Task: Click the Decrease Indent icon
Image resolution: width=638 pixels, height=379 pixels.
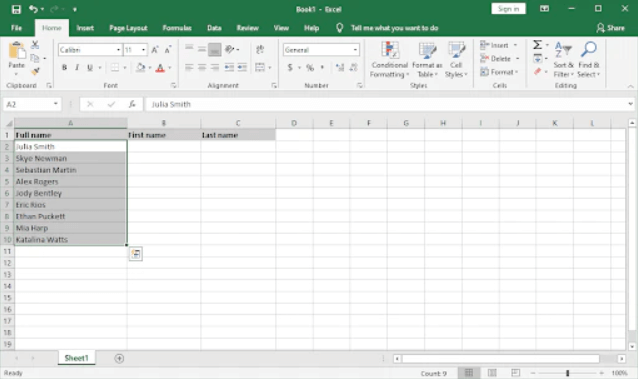Action: [229, 68]
